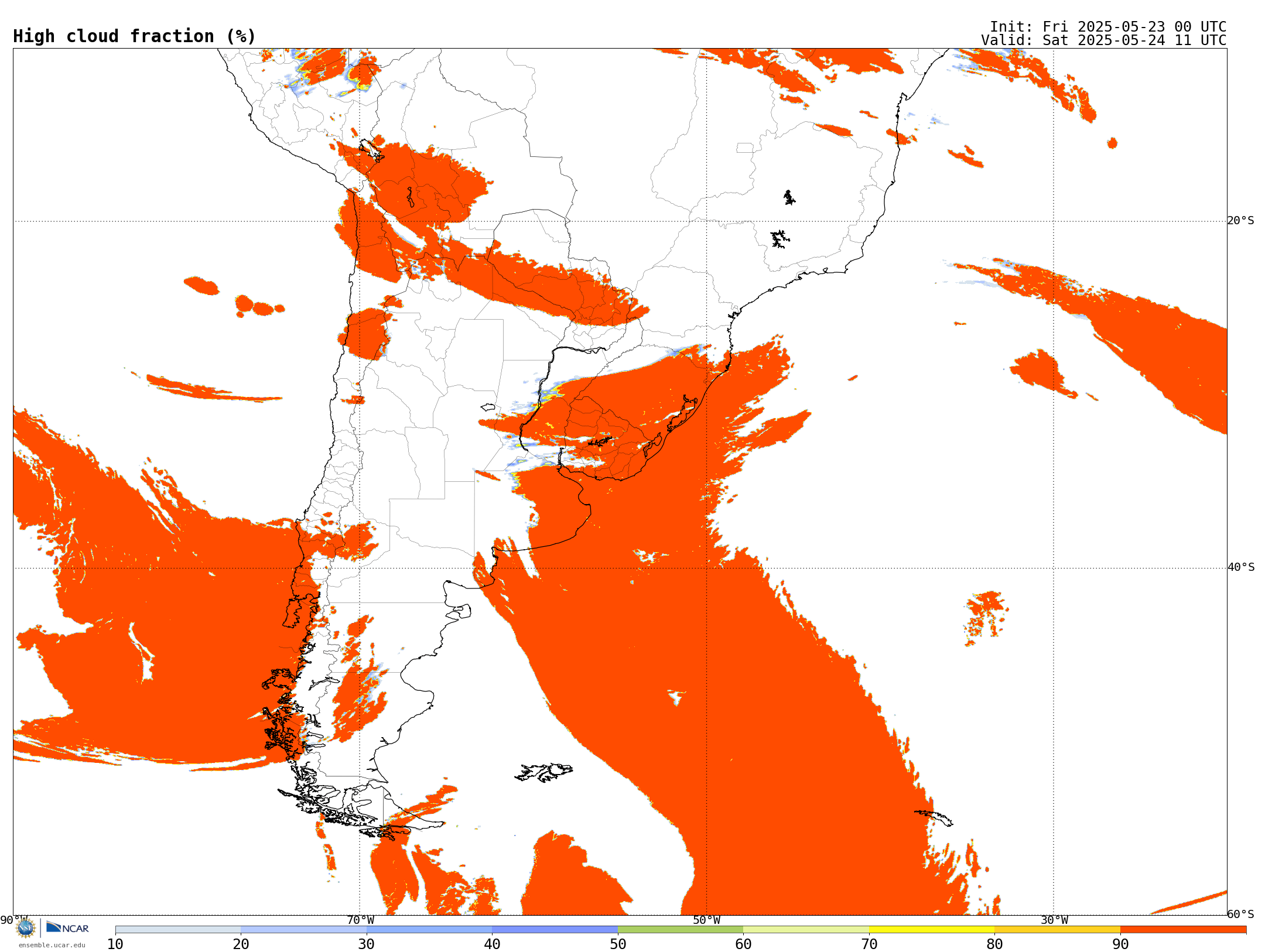
Task: Click the Init date and time text
Action: point(1107,27)
